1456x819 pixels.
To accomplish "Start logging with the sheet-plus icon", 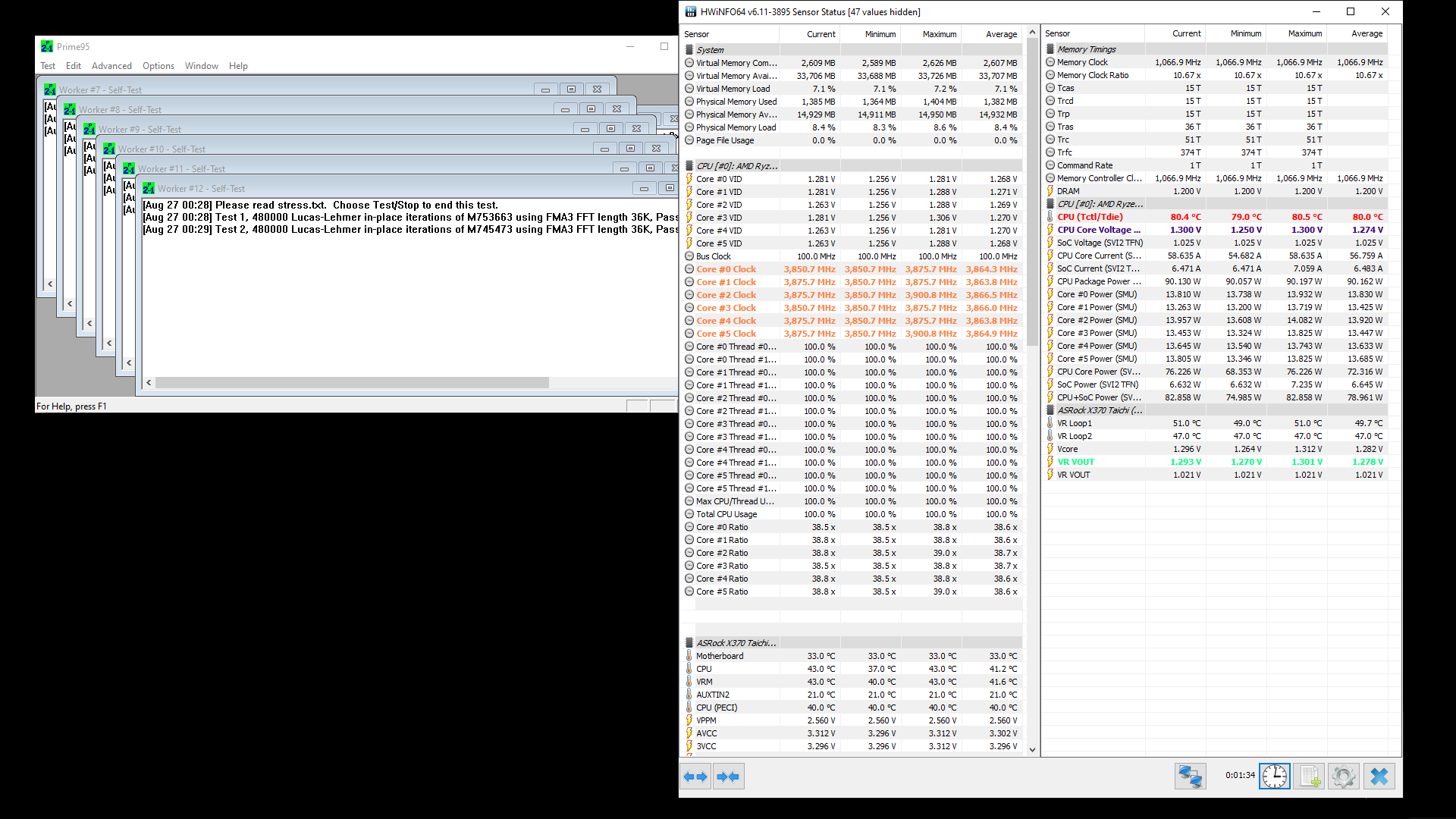I will [x=1309, y=777].
